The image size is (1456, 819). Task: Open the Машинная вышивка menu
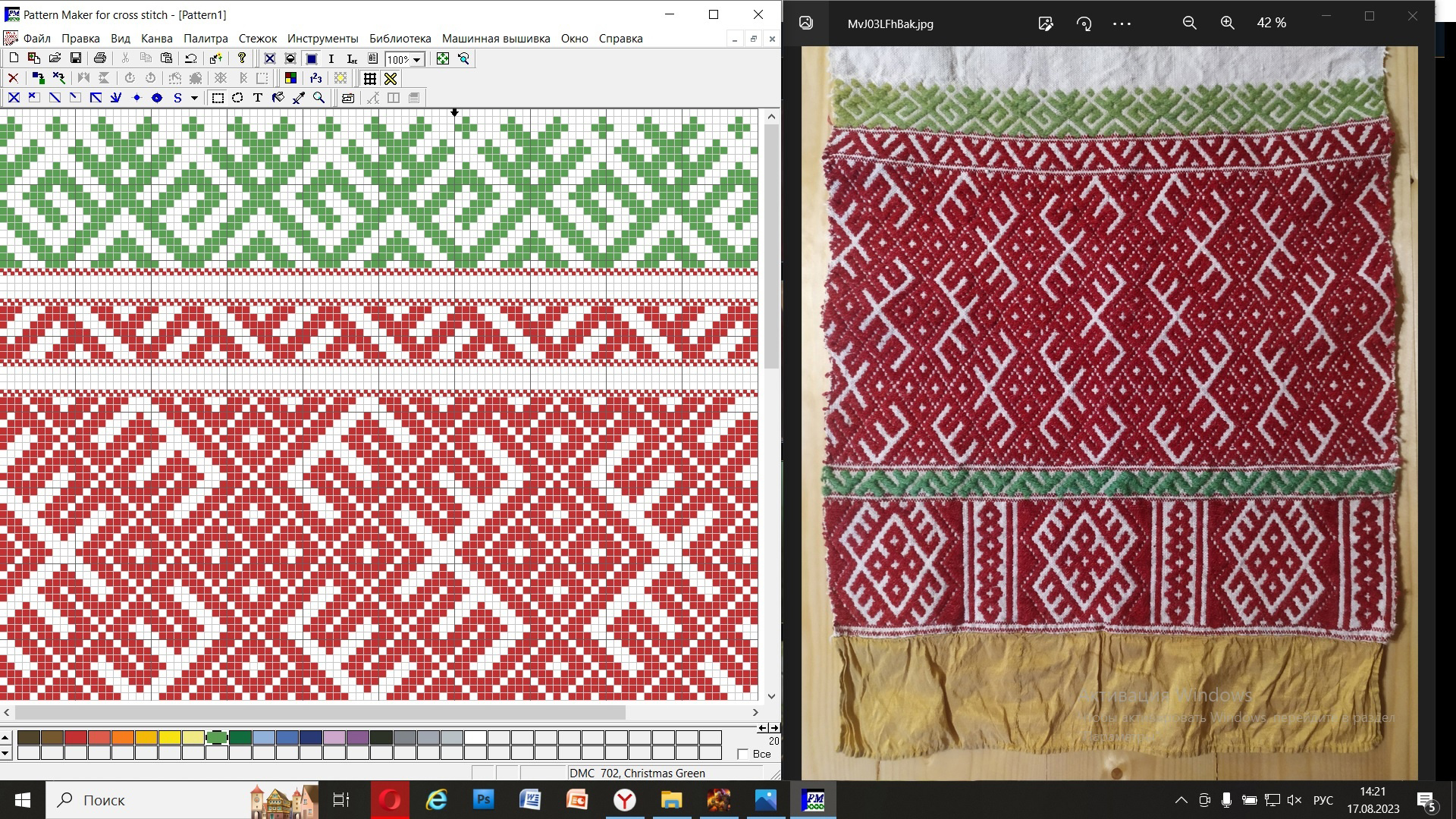(x=496, y=39)
